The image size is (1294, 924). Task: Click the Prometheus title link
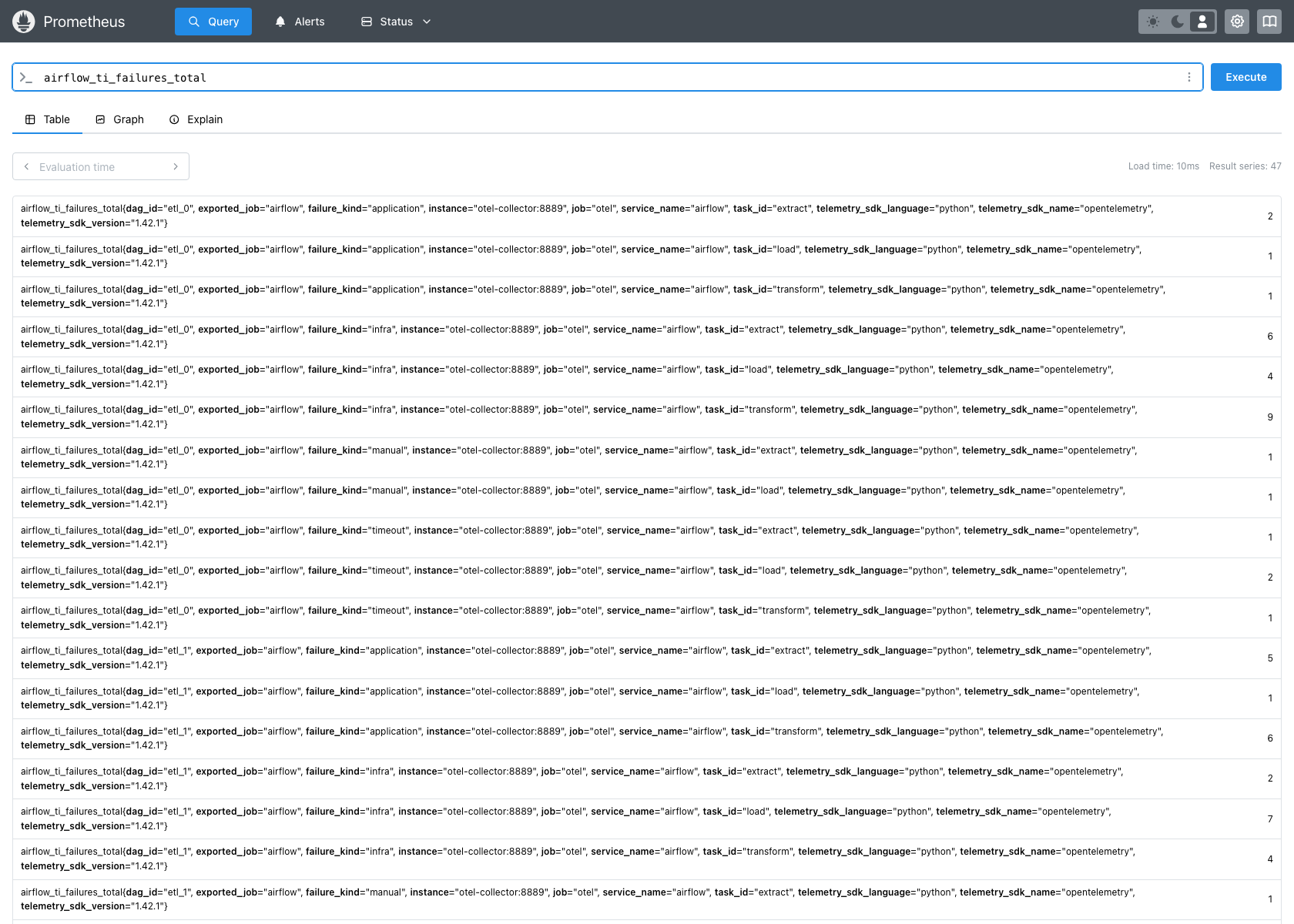tap(84, 22)
